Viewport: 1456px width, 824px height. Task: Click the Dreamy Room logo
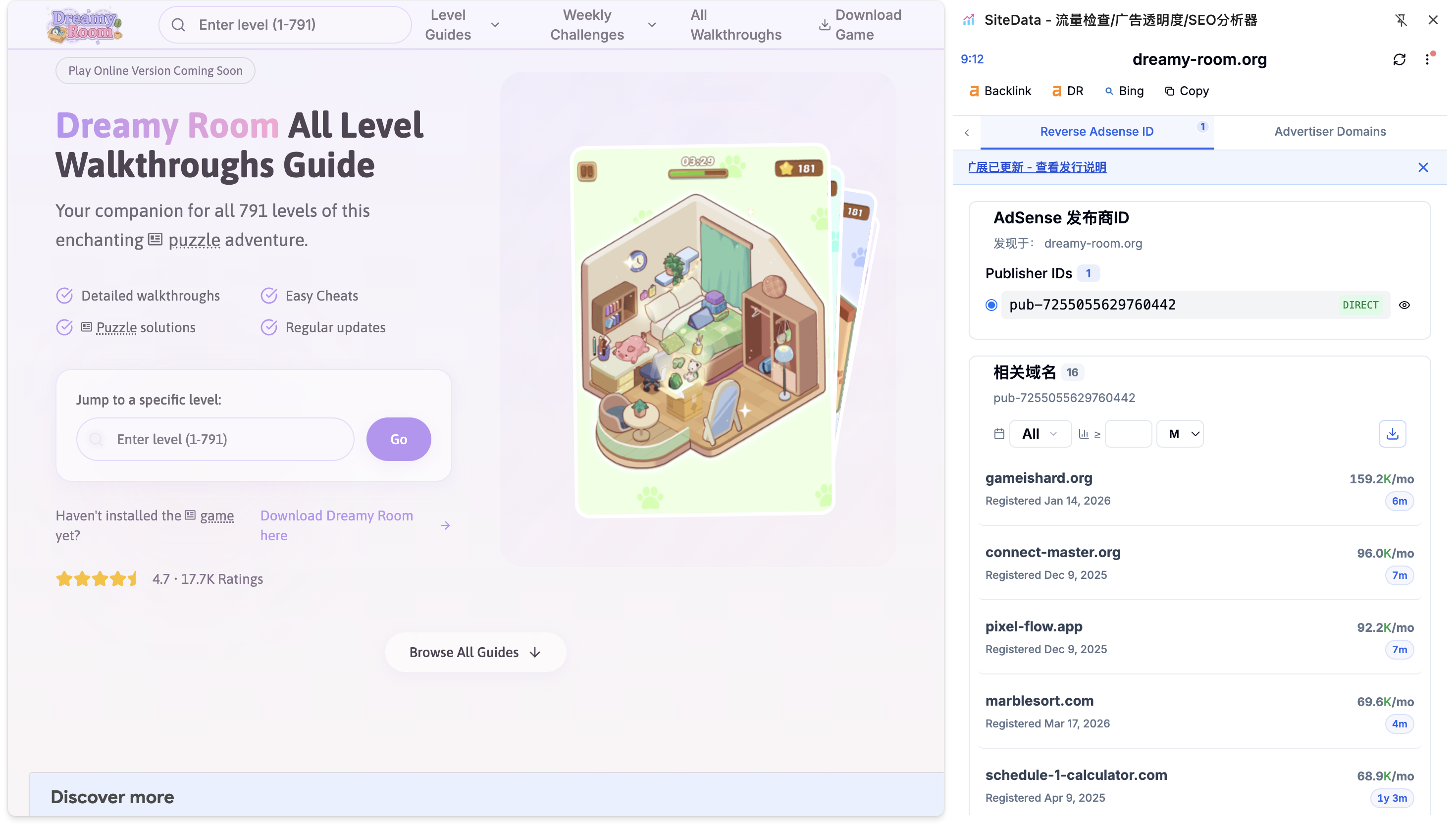[x=84, y=25]
